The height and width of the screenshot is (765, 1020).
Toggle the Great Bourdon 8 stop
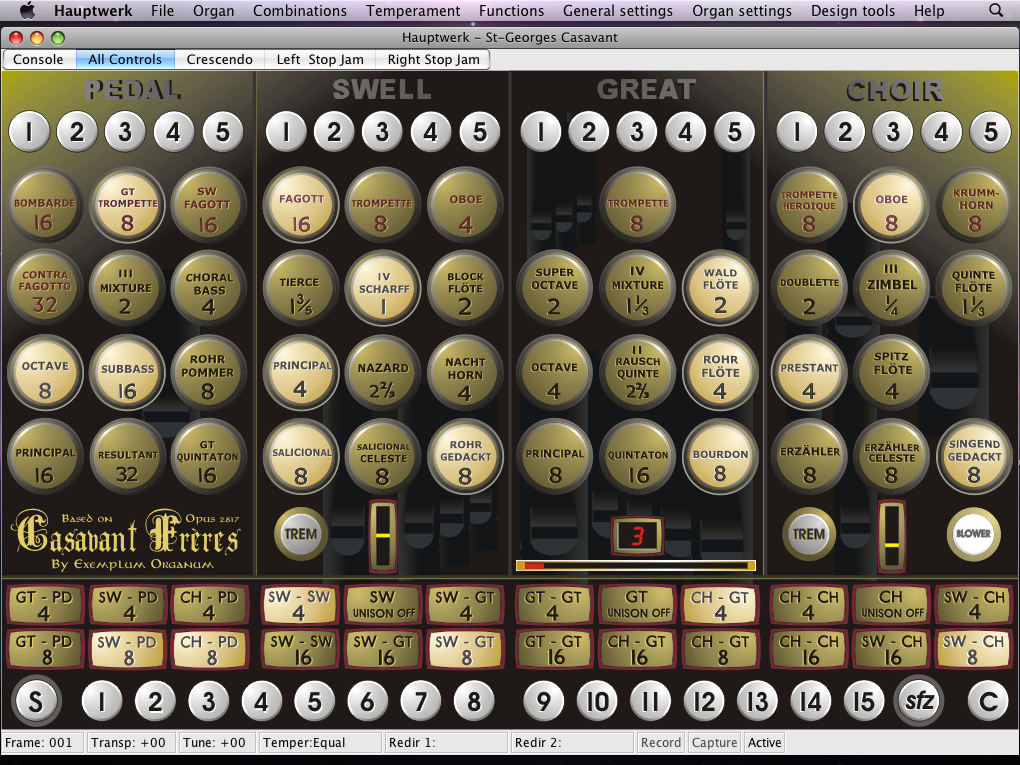point(720,457)
